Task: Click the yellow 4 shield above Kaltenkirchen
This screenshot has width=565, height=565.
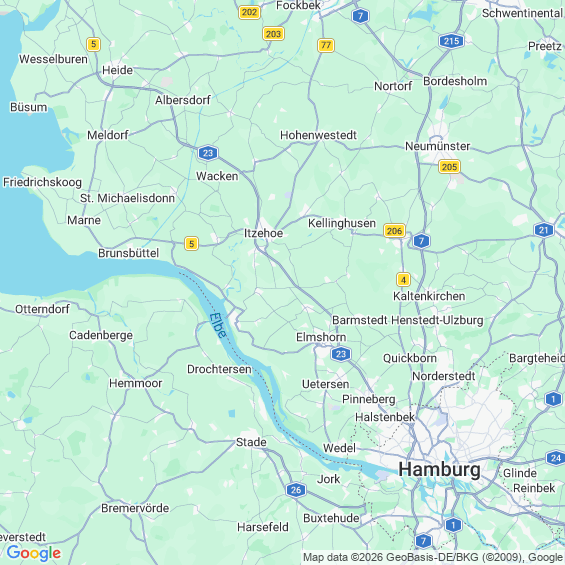Action: [403, 280]
